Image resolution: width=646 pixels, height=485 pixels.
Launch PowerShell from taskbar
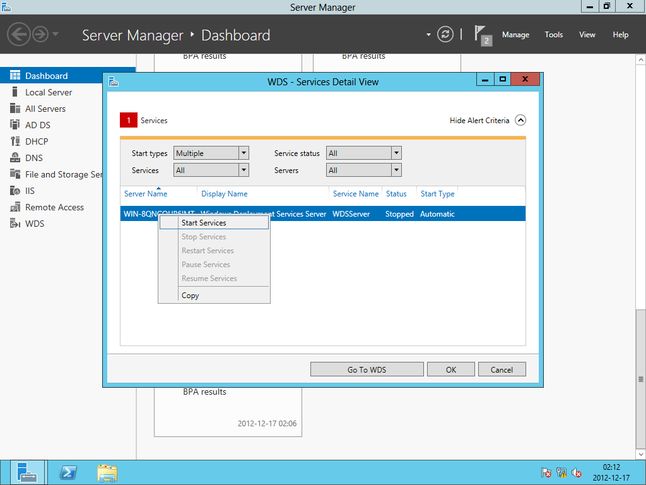point(68,472)
